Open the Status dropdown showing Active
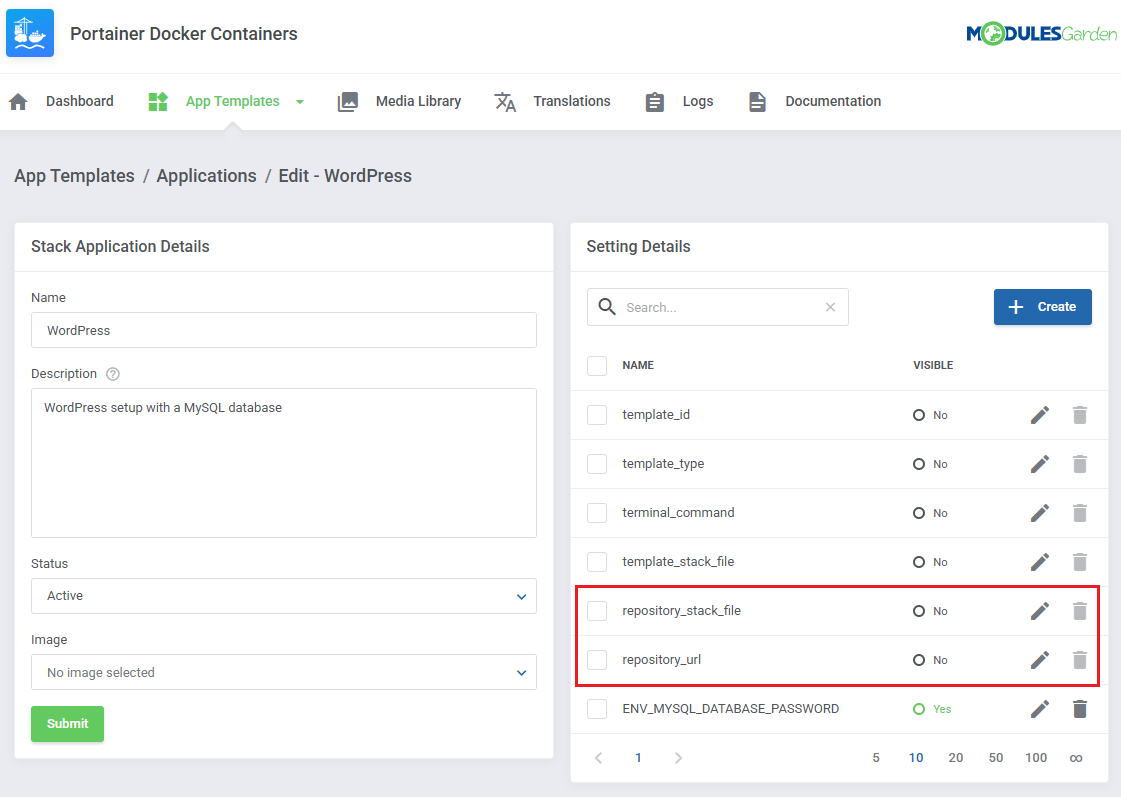This screenshot has width=1121, height=797. coord(284,596)
